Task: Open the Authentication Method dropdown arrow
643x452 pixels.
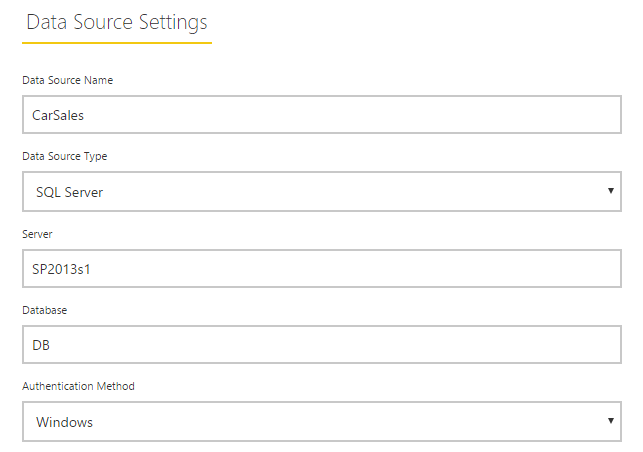Action: (x=611, y=421)
